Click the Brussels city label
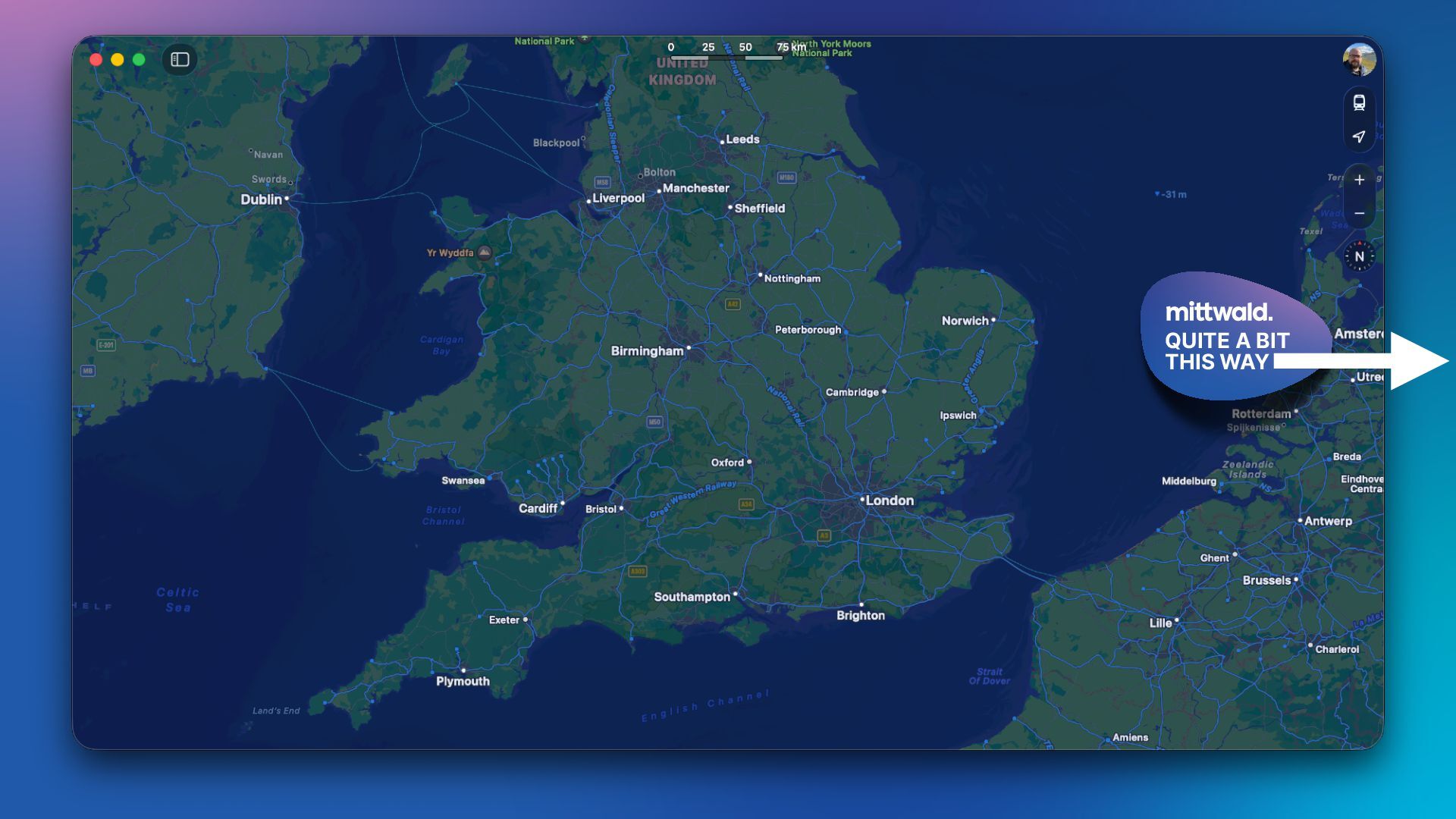 pyautogui.click(x=1266, y=580)
